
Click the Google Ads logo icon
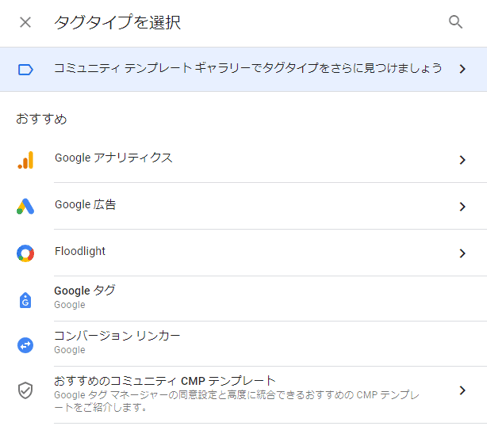pyautogui.click(x=25, y=207)
